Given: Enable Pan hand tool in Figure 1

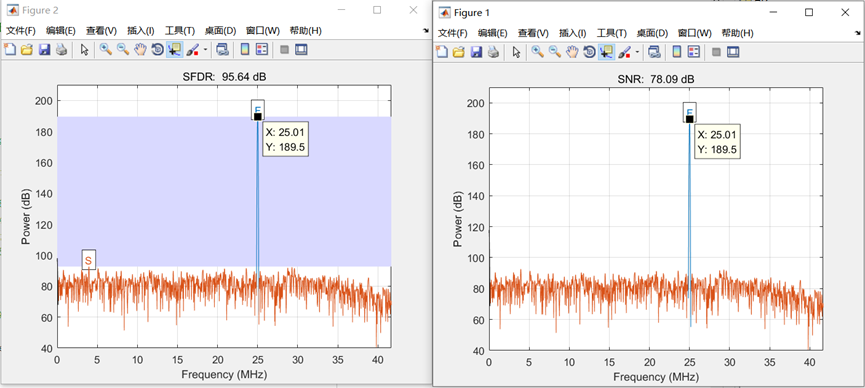Looking at the screenshot, I should (x=573, y=52).
